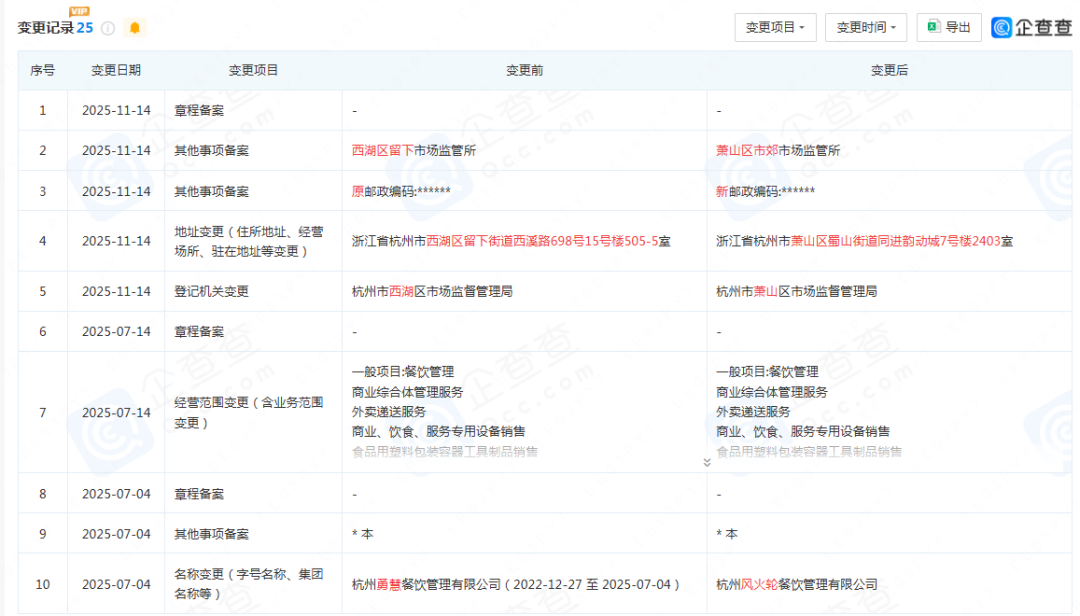Click the 变更前 column header
This screenshot has height=616, width=1080.
click(524, 70)
